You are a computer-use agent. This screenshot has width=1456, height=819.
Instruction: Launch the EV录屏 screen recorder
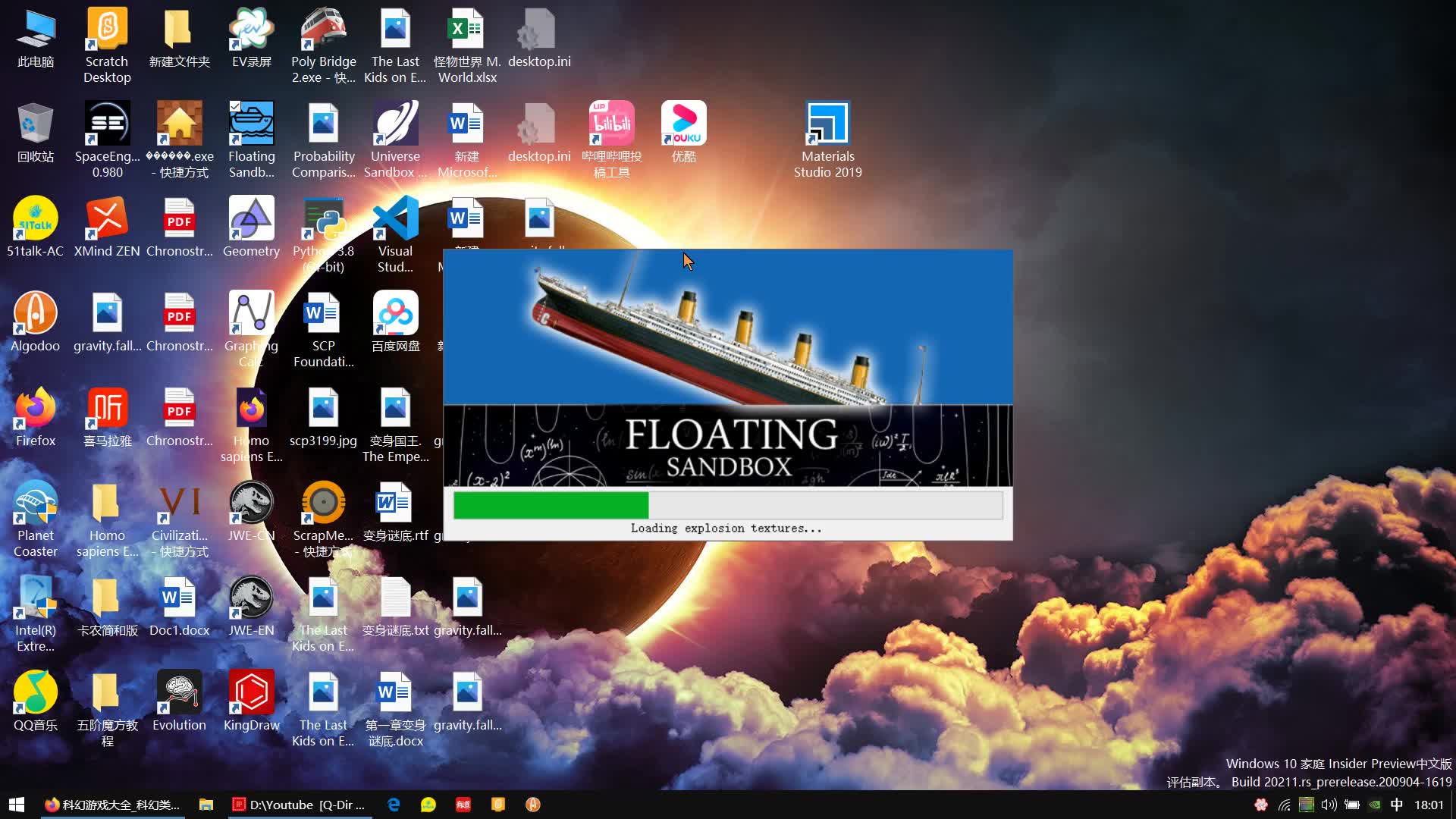pyautogui.click(x=251, y=38)
